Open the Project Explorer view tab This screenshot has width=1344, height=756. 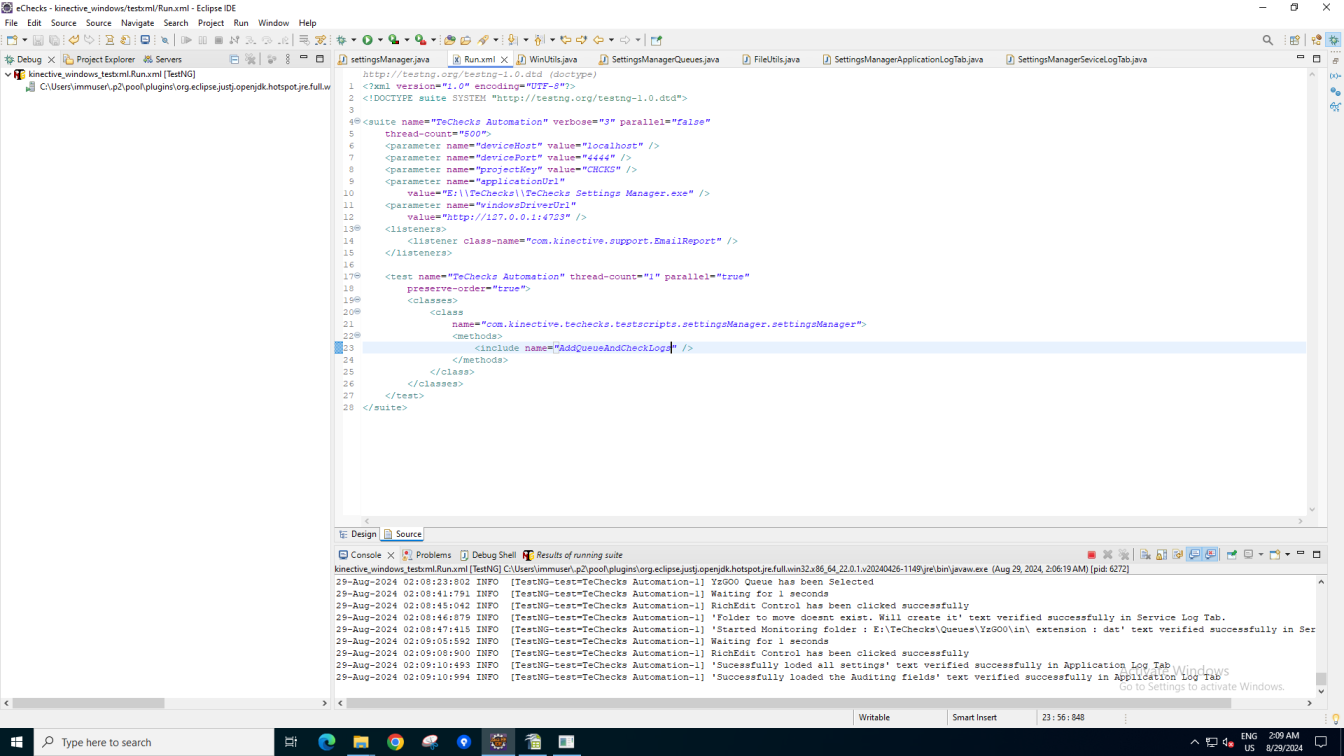click(100, 60)
